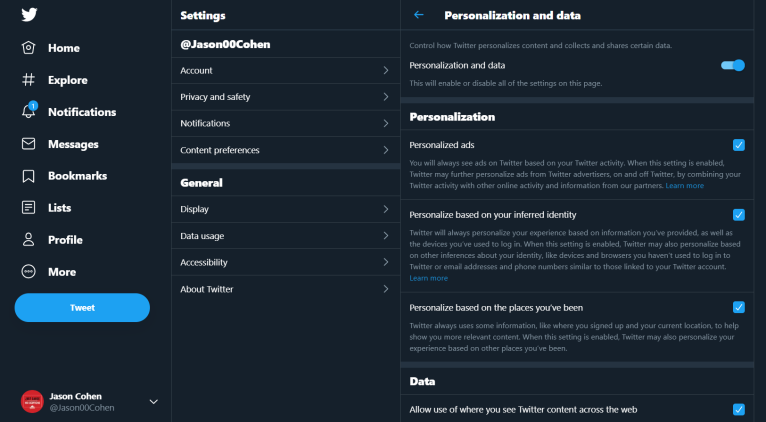The width and height of the screenshot is (766, 422).
Task: Open Home via house icon
Action: tap(28, 48)
